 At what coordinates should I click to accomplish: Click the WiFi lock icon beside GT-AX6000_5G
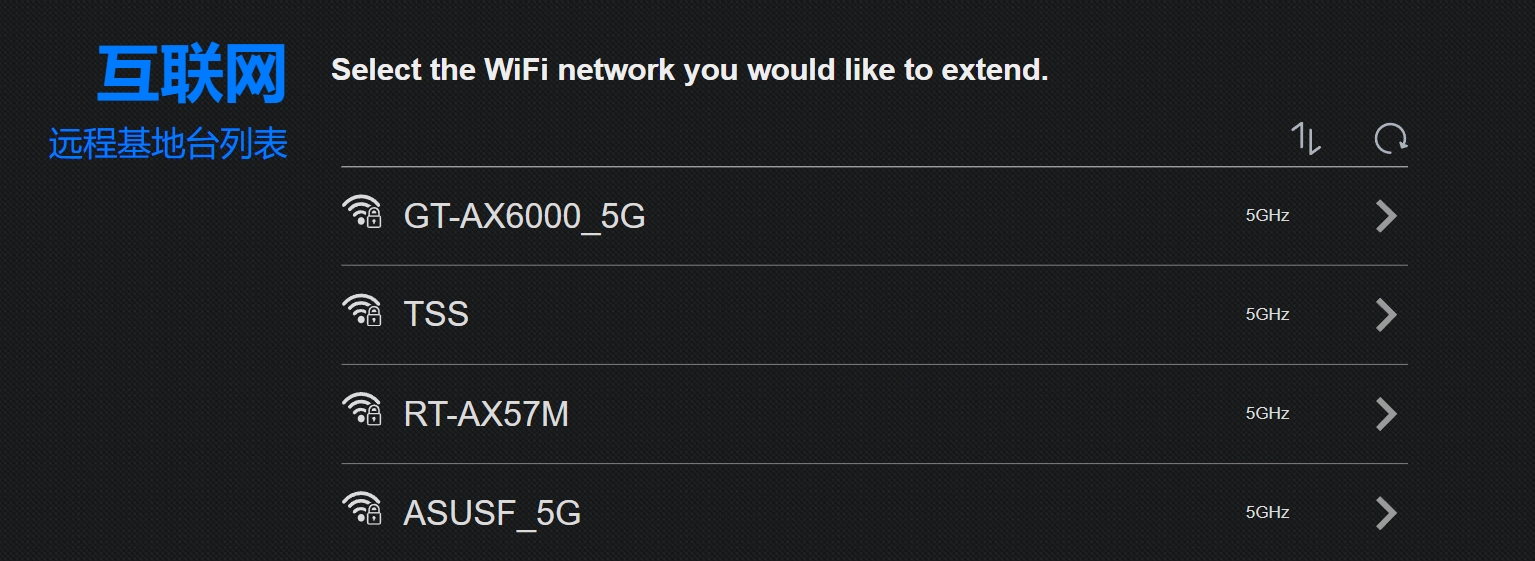point(362,212)
